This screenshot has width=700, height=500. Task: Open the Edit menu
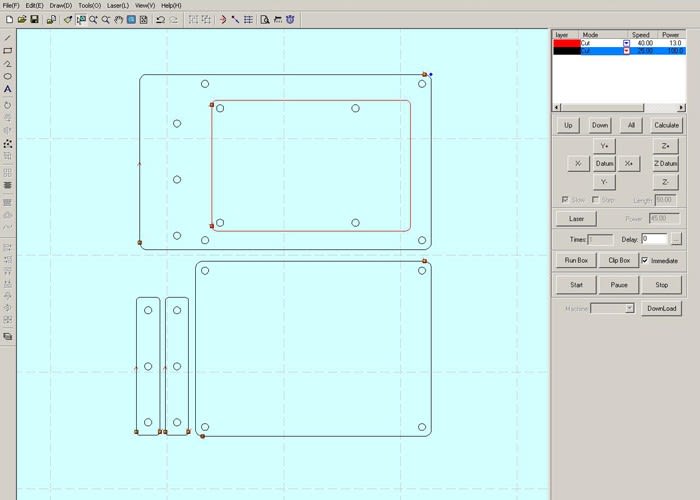(34, 5)
